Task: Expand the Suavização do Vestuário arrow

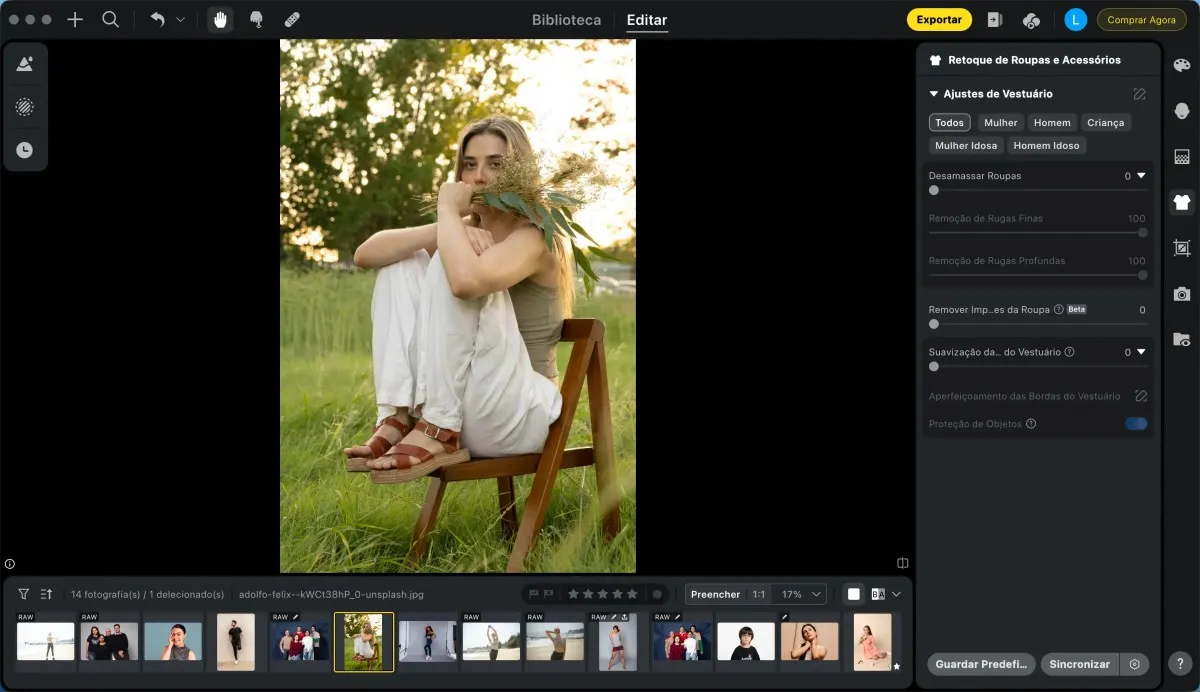Action: point(1141,352)
